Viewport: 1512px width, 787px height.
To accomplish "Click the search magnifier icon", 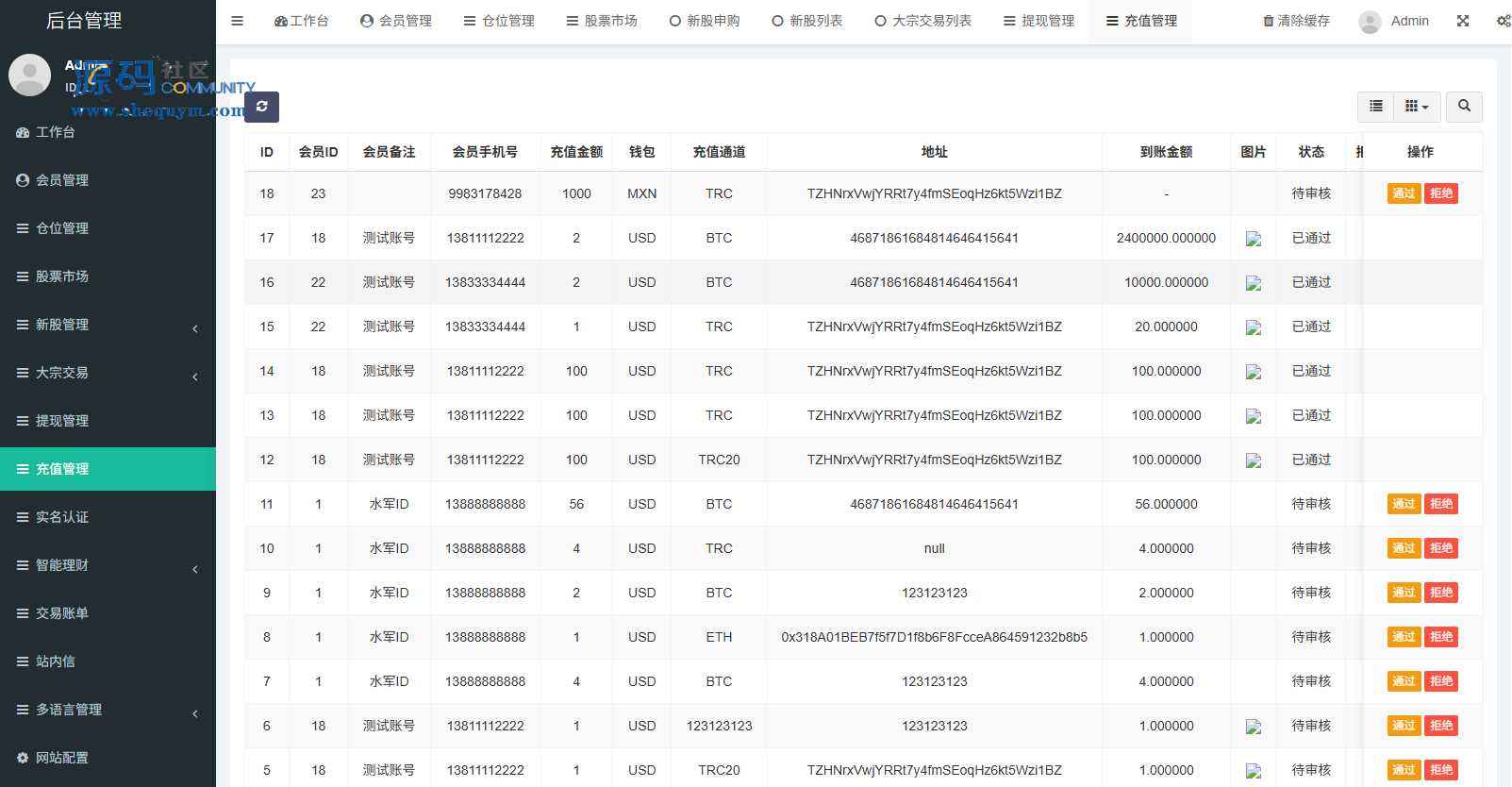I will (x=1464, y=107).
